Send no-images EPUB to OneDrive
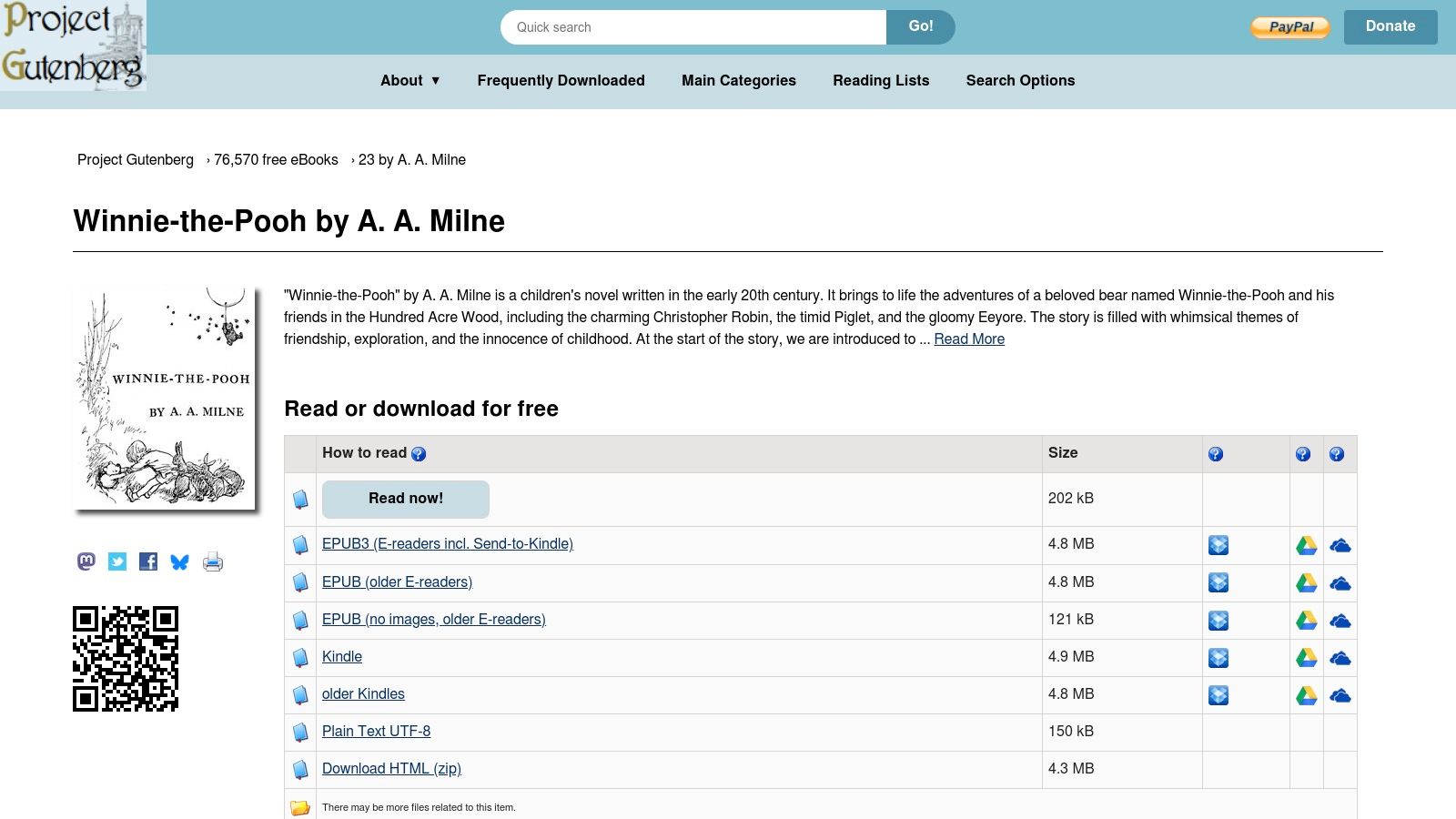This screenshot has width=1456, height=819. (1340, 621)
